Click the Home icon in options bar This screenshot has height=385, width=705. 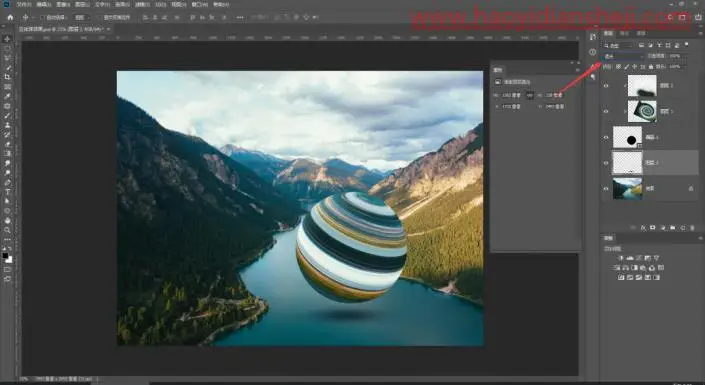point(10,18)
